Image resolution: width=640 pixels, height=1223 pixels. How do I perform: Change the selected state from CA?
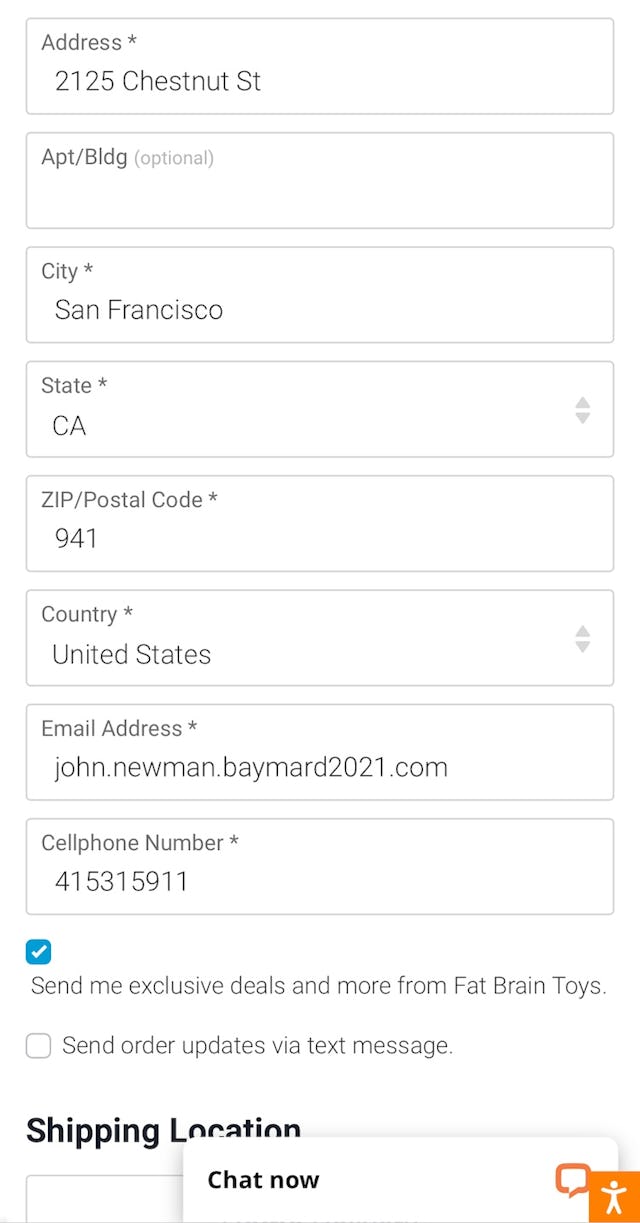[x=320, y=410]
